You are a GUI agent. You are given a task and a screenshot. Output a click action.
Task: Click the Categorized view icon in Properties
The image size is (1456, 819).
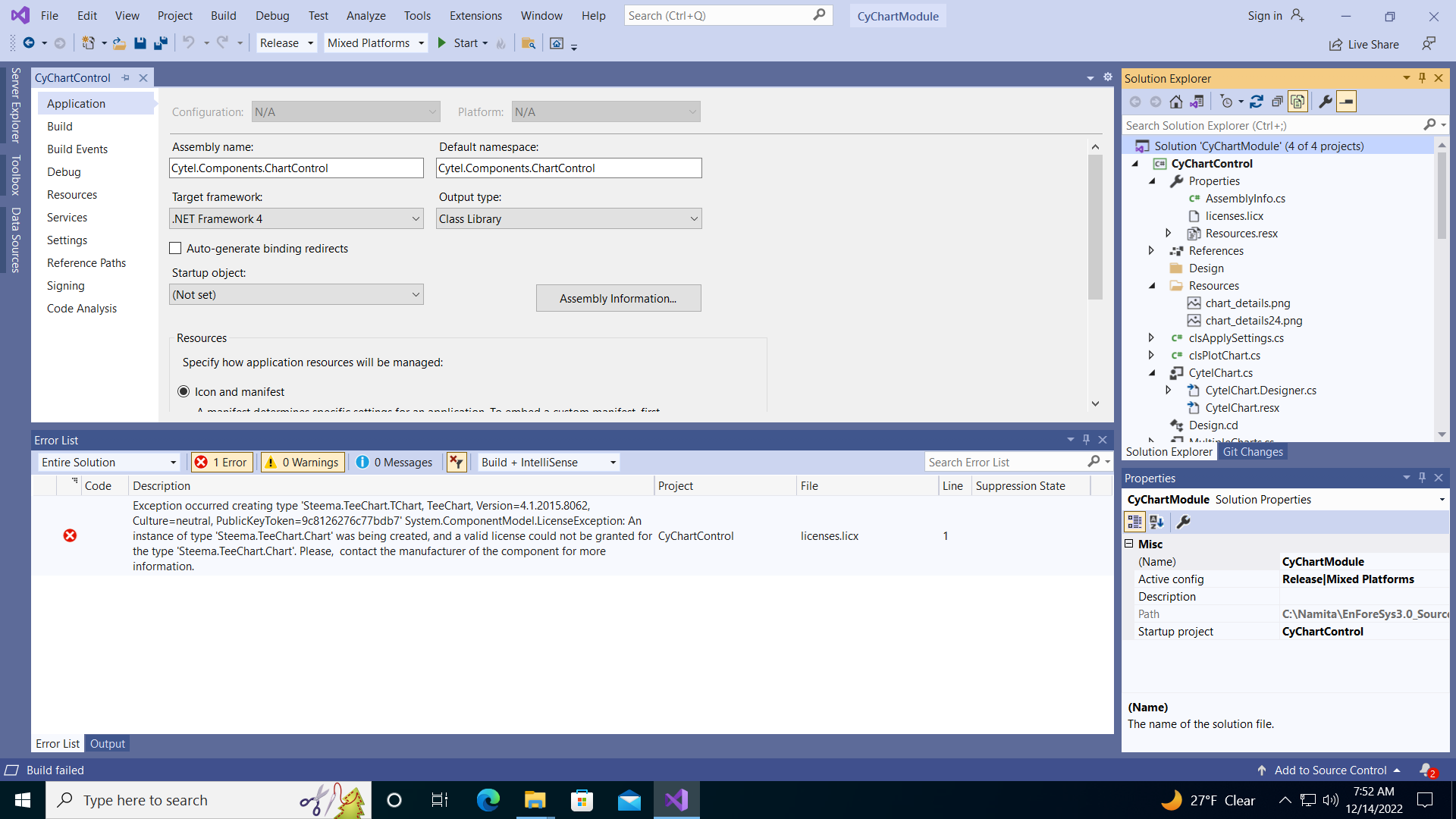pyautogui.click(x=1134, y=522)
